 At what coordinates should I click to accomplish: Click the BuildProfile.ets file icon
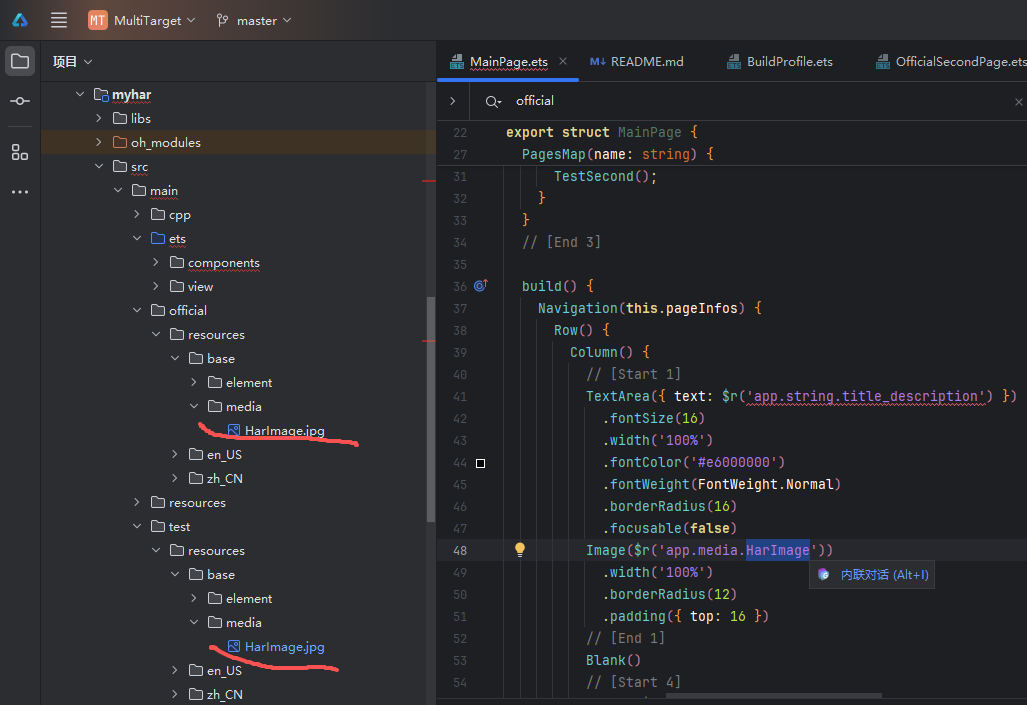tap(734, 62)
